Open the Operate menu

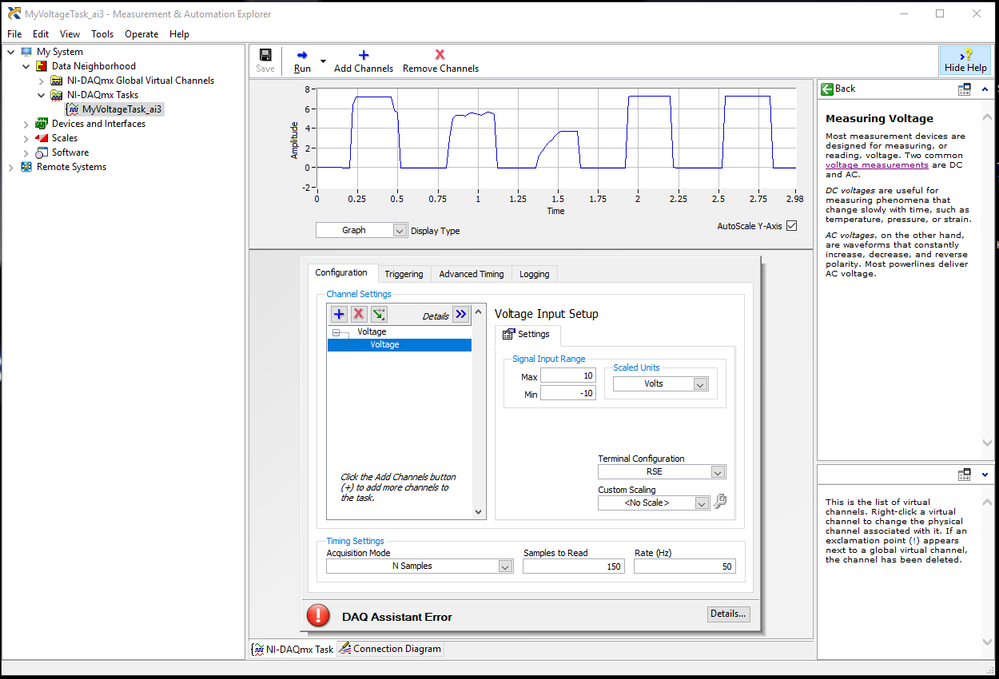pos(141,34)
